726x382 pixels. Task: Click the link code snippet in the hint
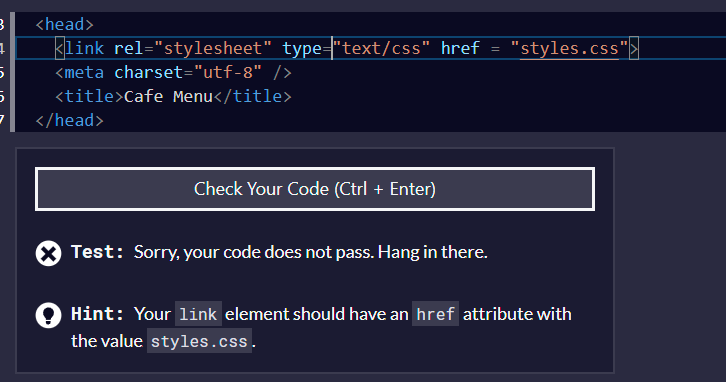(198, 314)
